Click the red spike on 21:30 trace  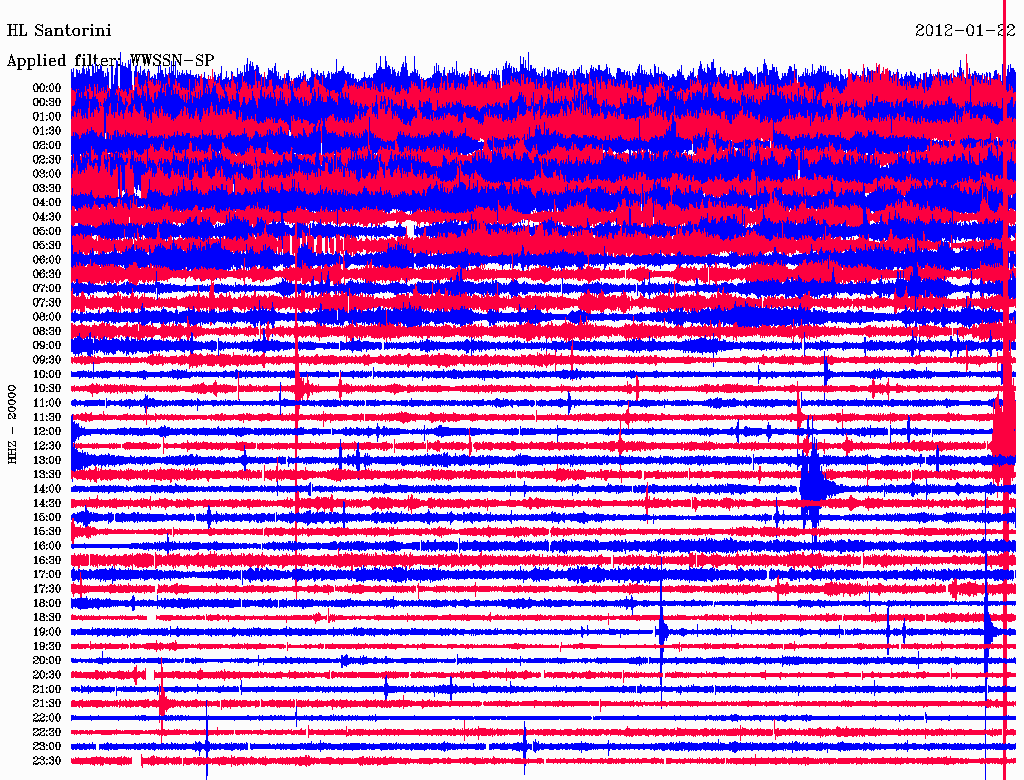(x=163, y=703)
